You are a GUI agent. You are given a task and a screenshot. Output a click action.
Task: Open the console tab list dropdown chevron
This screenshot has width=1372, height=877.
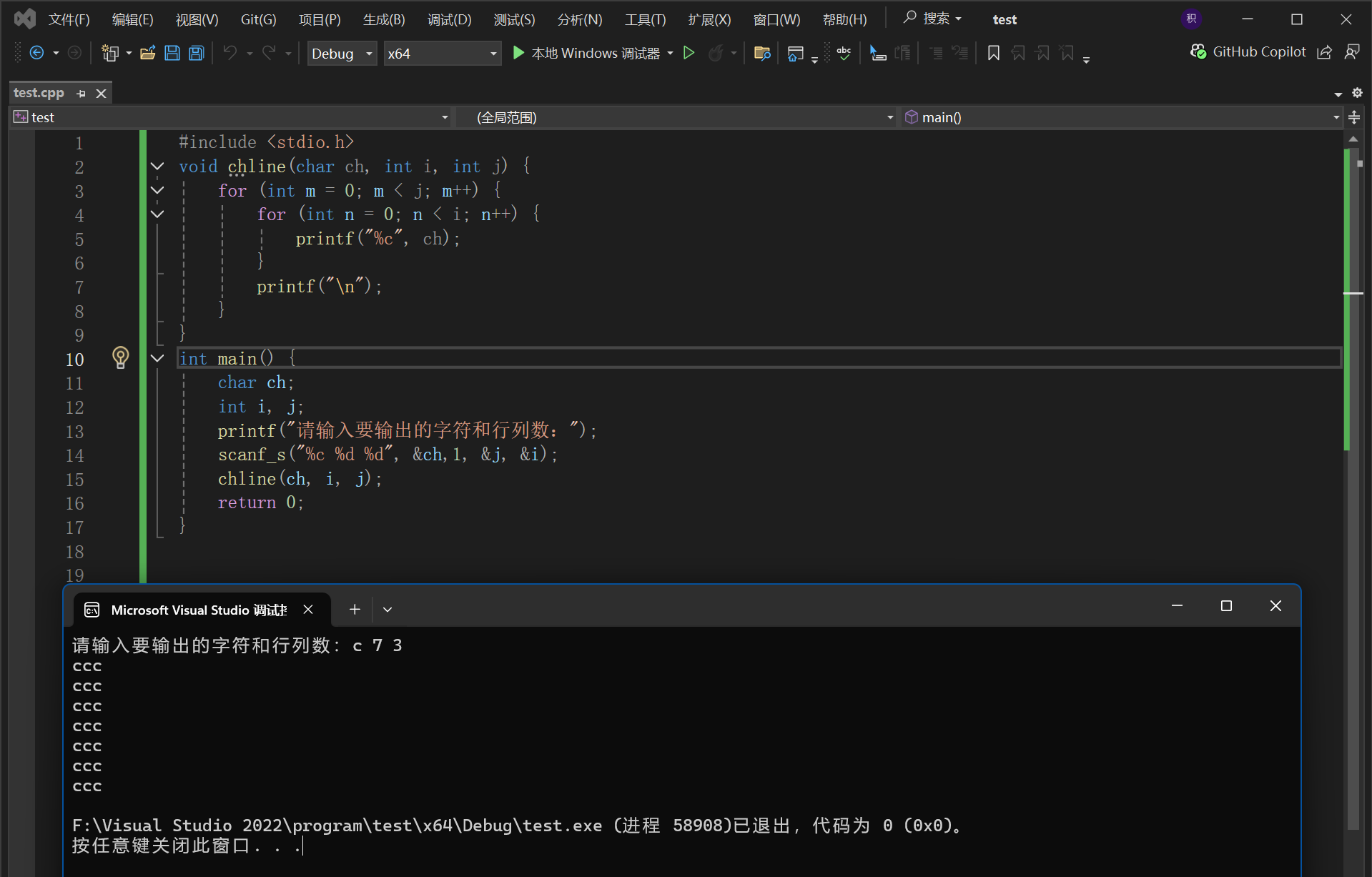pos(388,609)
